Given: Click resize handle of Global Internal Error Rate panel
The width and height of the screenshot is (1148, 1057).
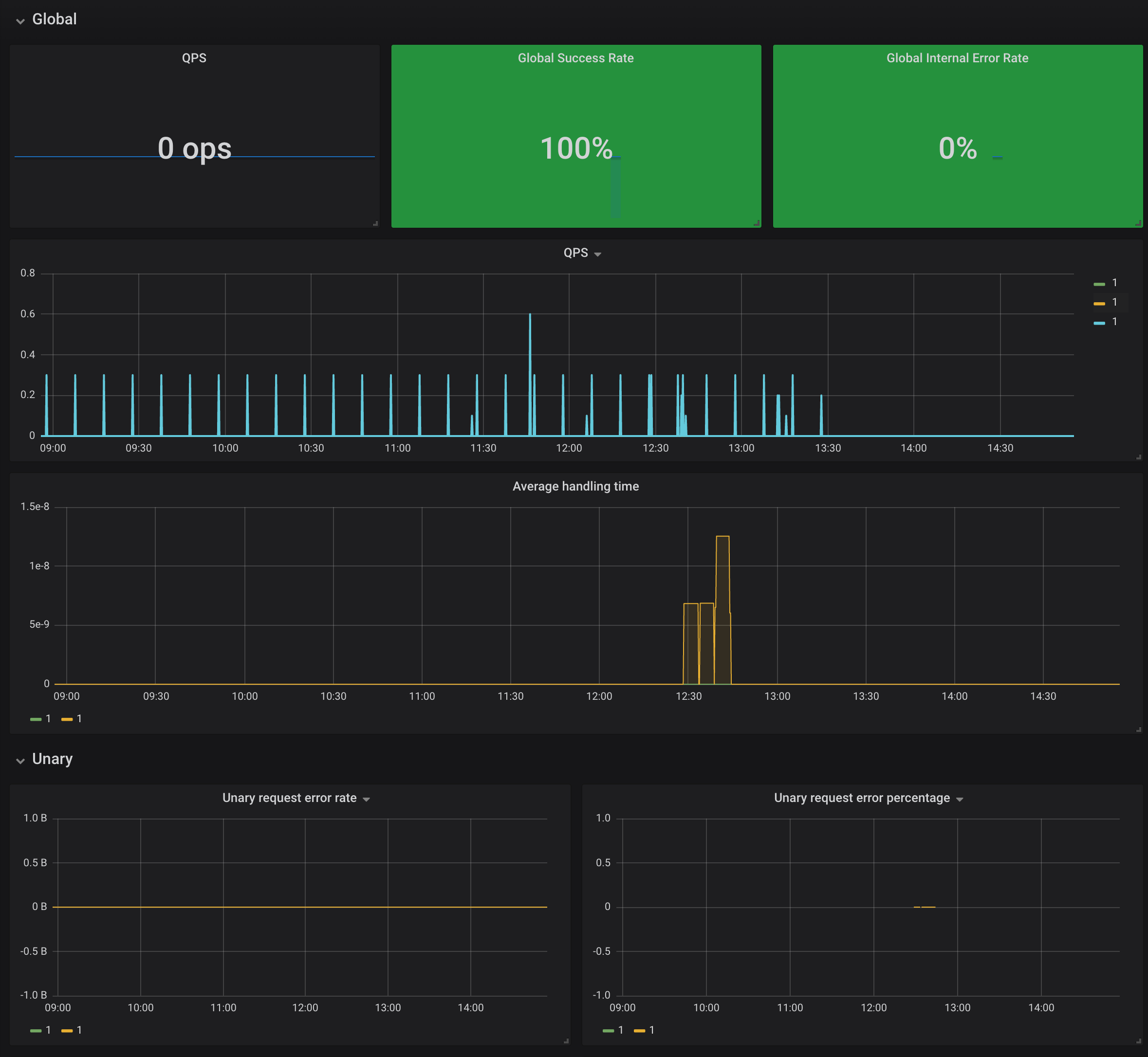Looking at the screenshot, I should coord(1138,224).
